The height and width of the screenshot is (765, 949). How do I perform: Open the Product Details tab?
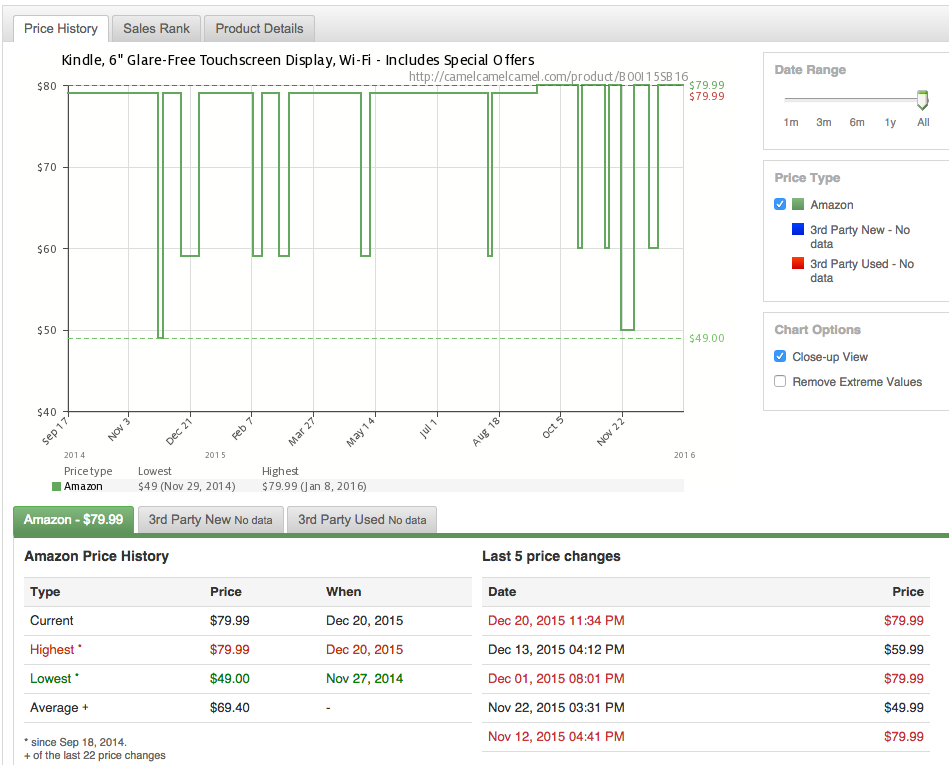pos(259,28)
